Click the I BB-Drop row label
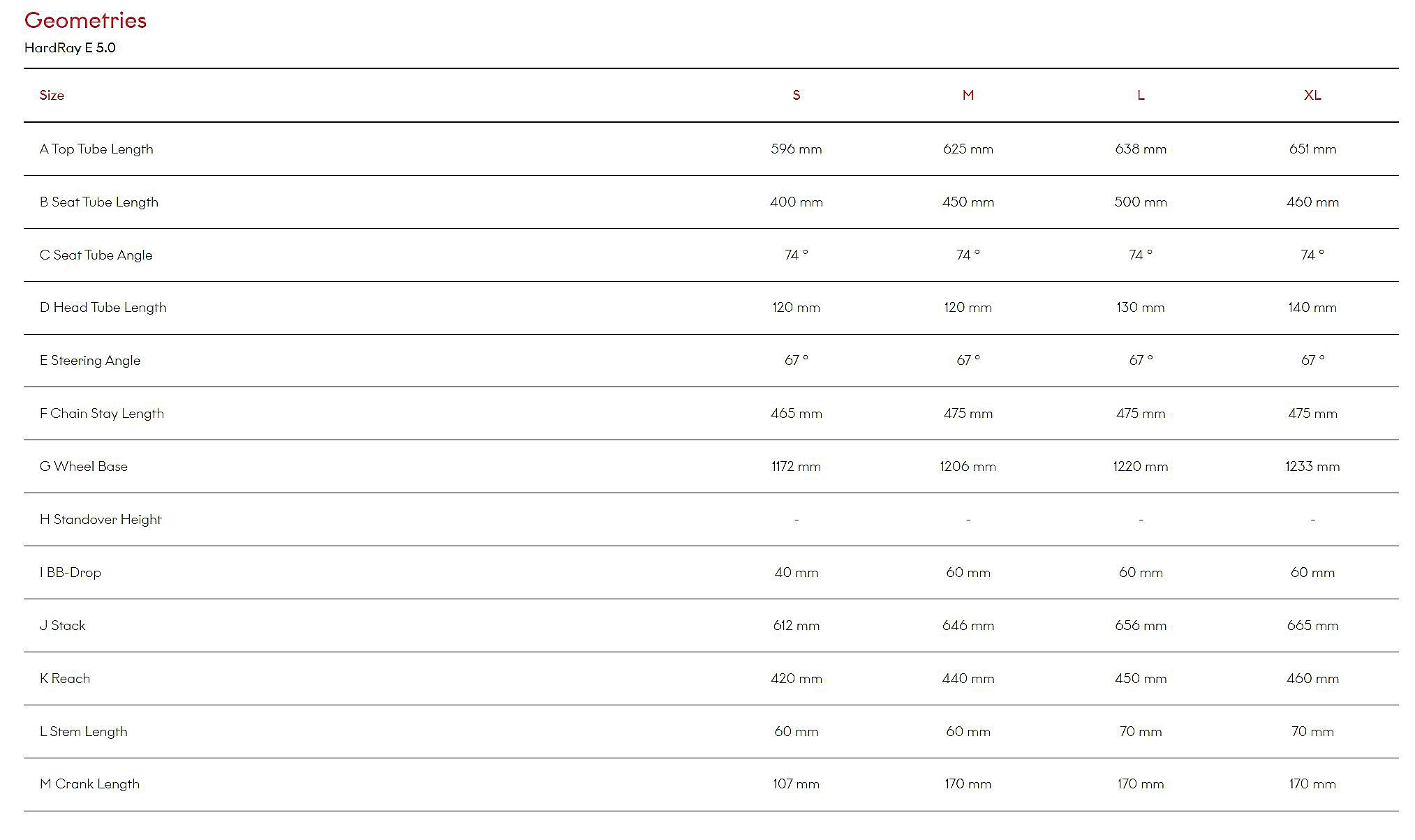 pyautogui.click(x=71, y=572)
